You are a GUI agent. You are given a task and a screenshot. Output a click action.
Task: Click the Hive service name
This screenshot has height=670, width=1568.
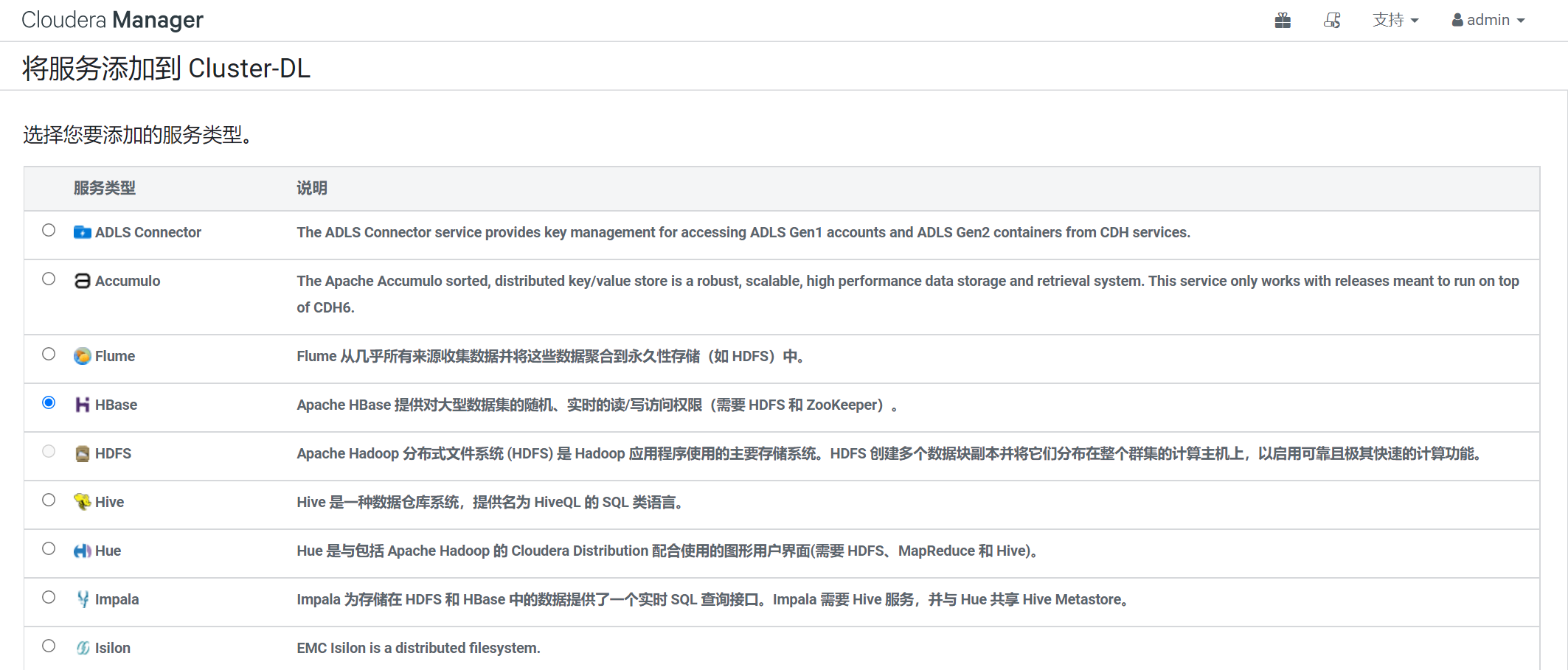tap(110, 503)
